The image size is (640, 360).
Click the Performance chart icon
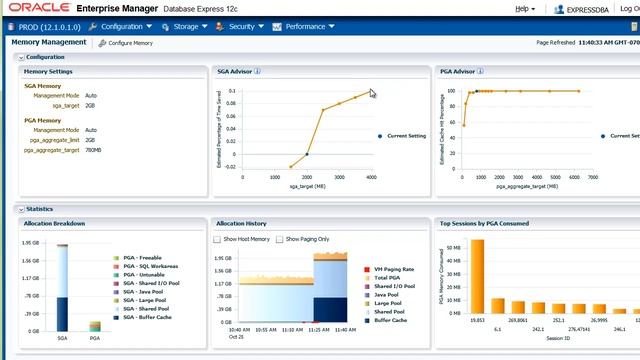click(x=277, y=27)
